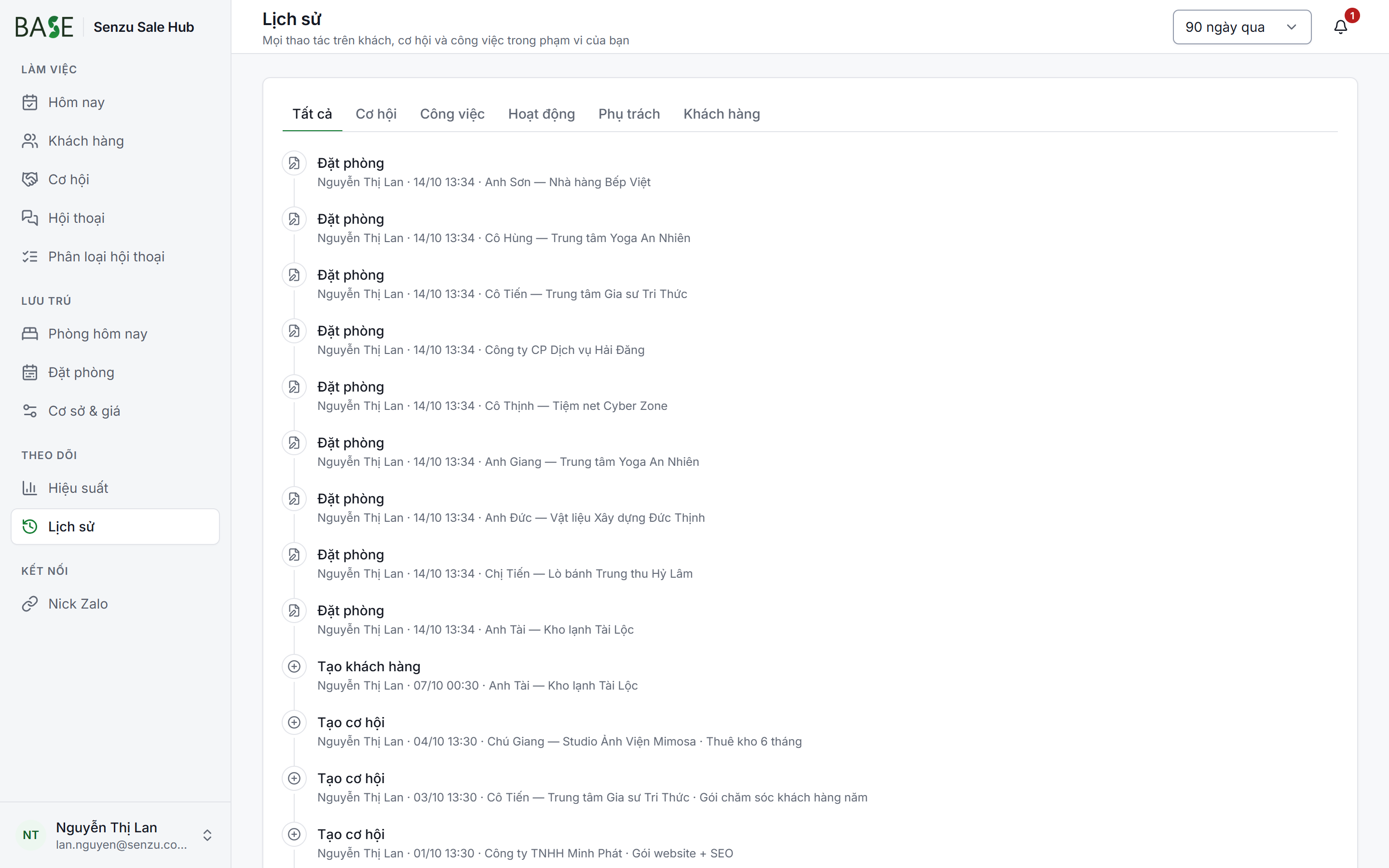Navigate to Hiệu suất page
The height and width of the screenshot is (868, 1389).
[115, 488]
